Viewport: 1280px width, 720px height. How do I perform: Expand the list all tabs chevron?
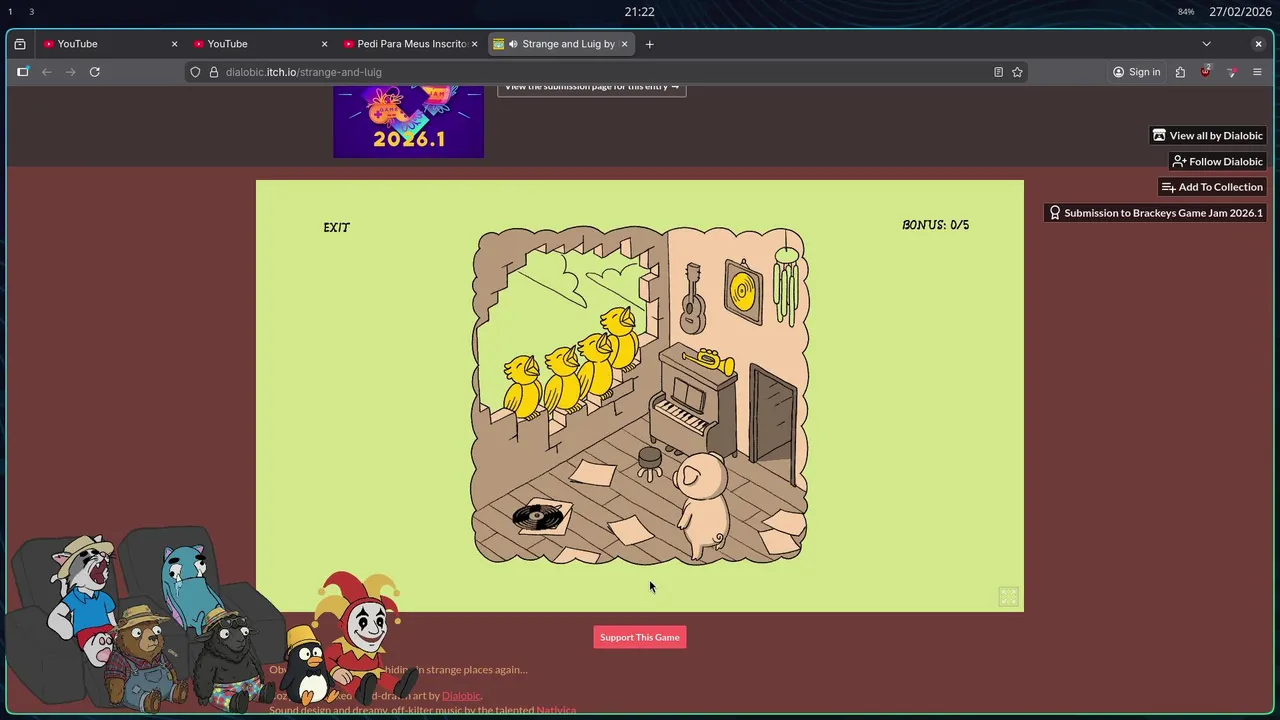coord(1206,44)
